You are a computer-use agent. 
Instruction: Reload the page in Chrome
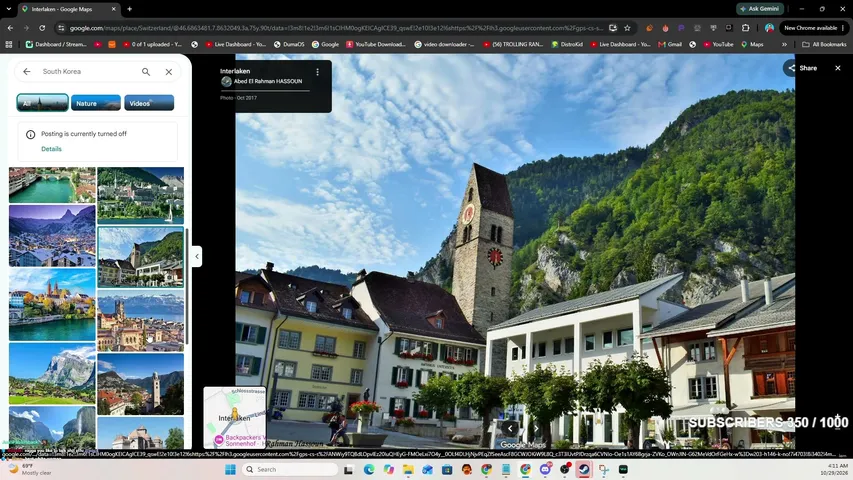42,28
